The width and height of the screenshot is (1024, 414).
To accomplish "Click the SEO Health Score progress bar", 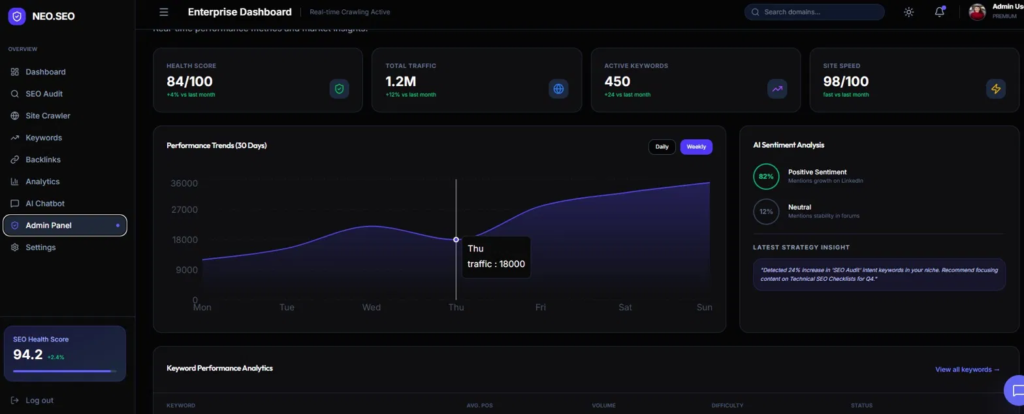I will click(65, 371).
